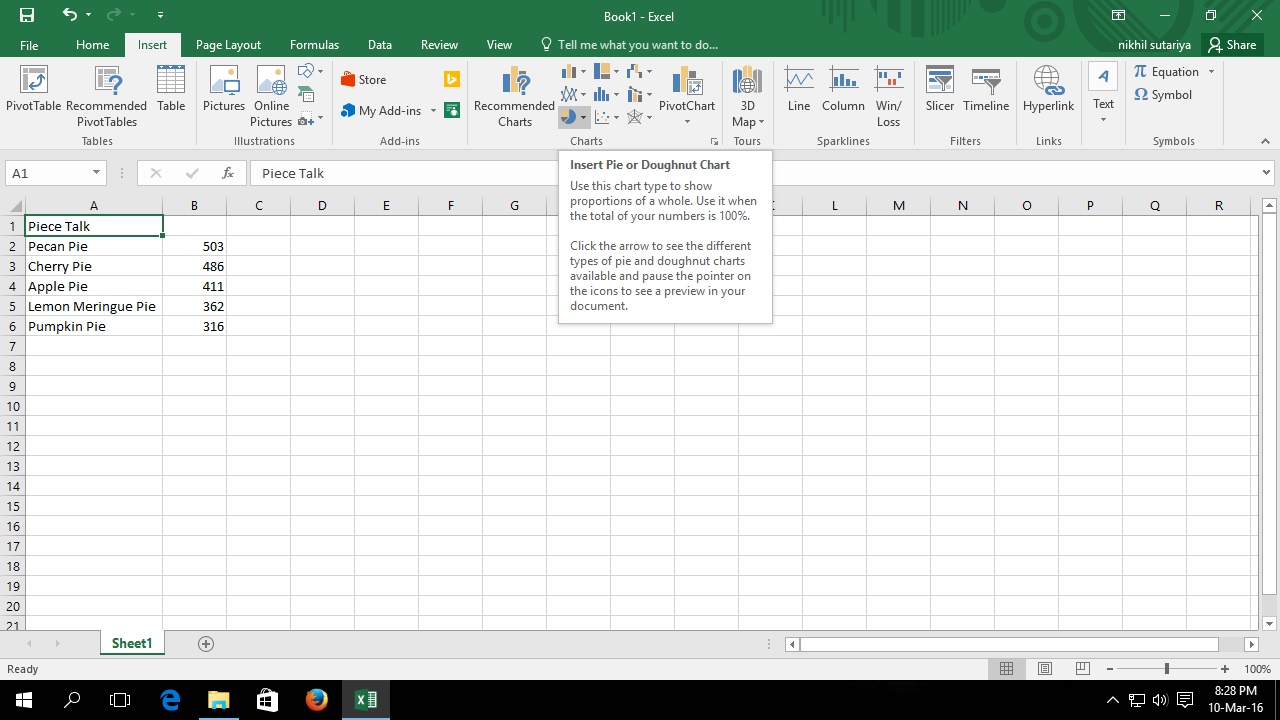Switch to the Home tab

92,45
